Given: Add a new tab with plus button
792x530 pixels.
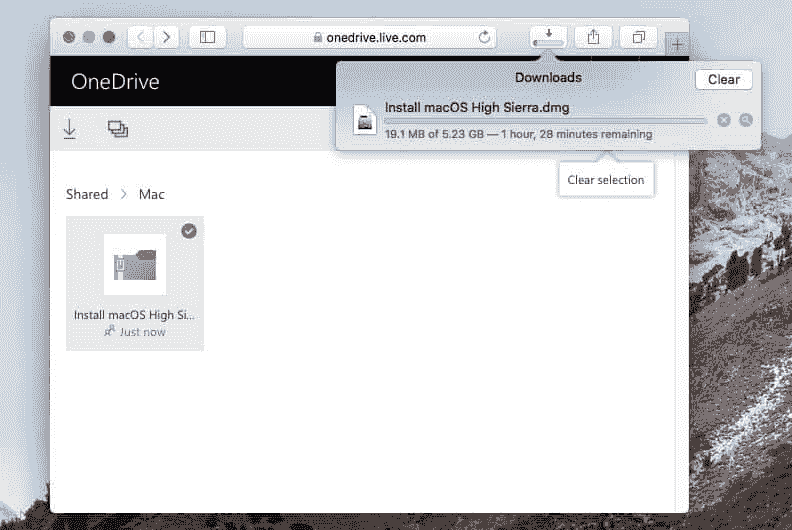Looking at the screenshot, I should pyautogui.click(x=677, y=44).
